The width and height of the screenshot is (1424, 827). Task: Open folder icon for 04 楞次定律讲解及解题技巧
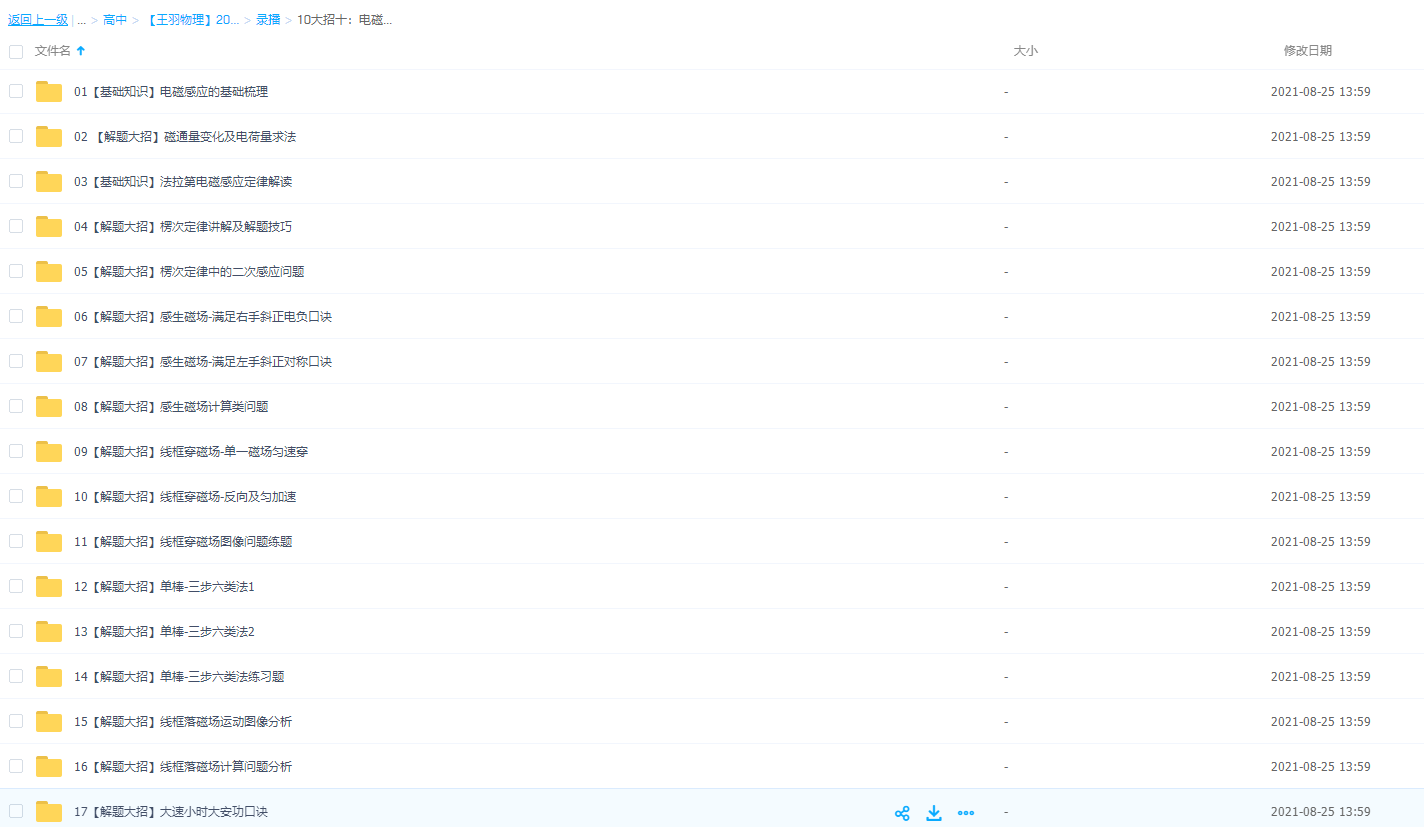tap(49, 227)
